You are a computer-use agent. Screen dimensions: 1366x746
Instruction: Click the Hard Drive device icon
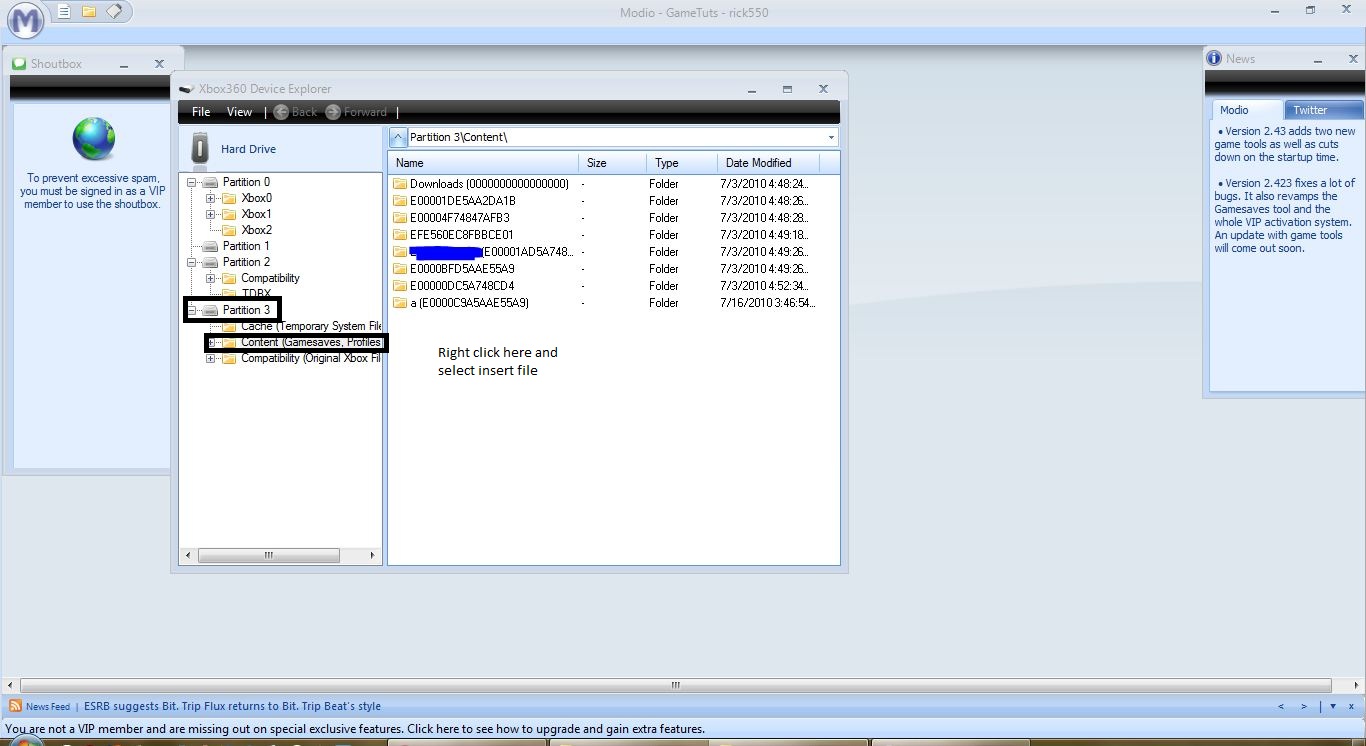201,149
